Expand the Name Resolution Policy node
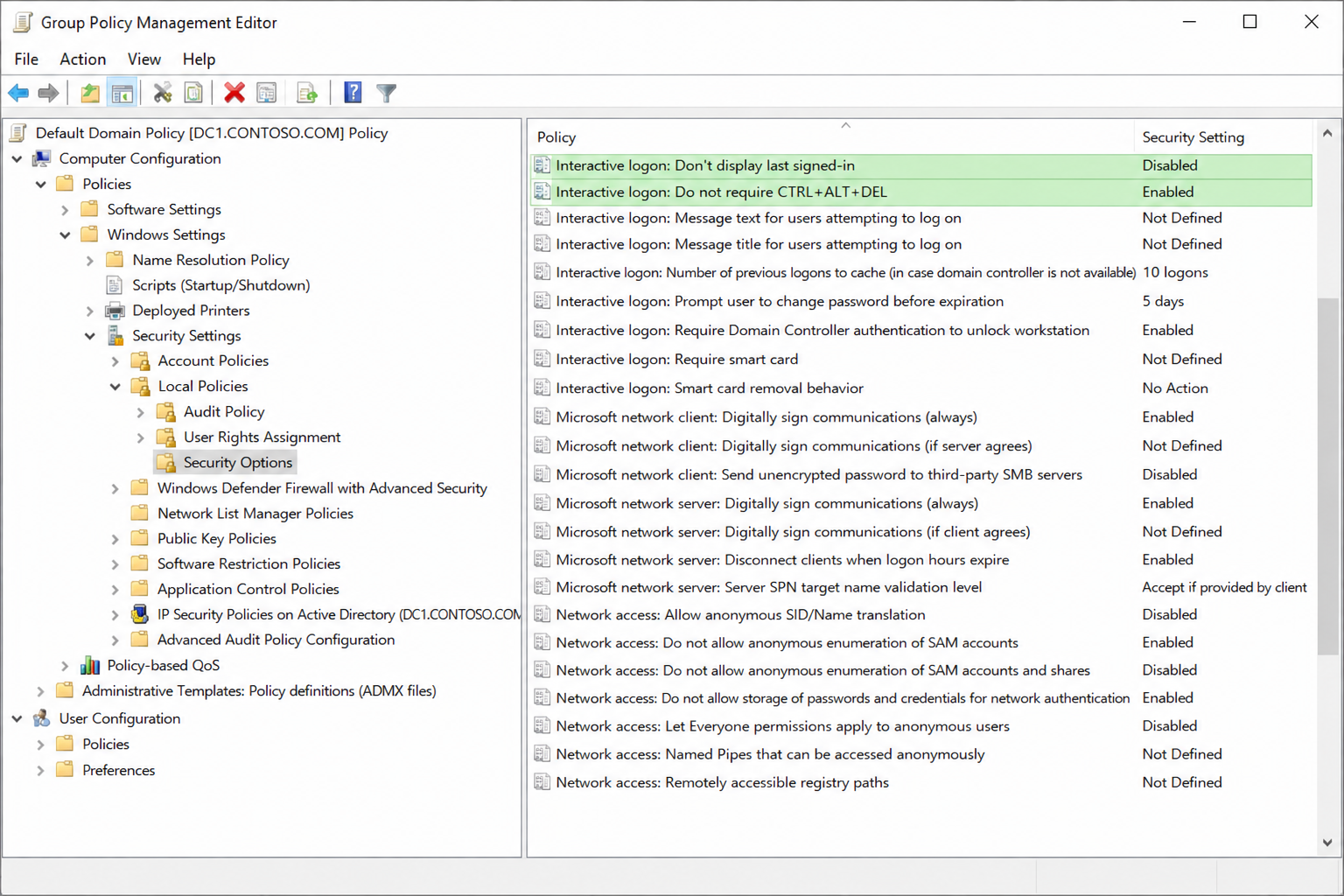Screen dimensions: 1344x896 tap(90, 261)
